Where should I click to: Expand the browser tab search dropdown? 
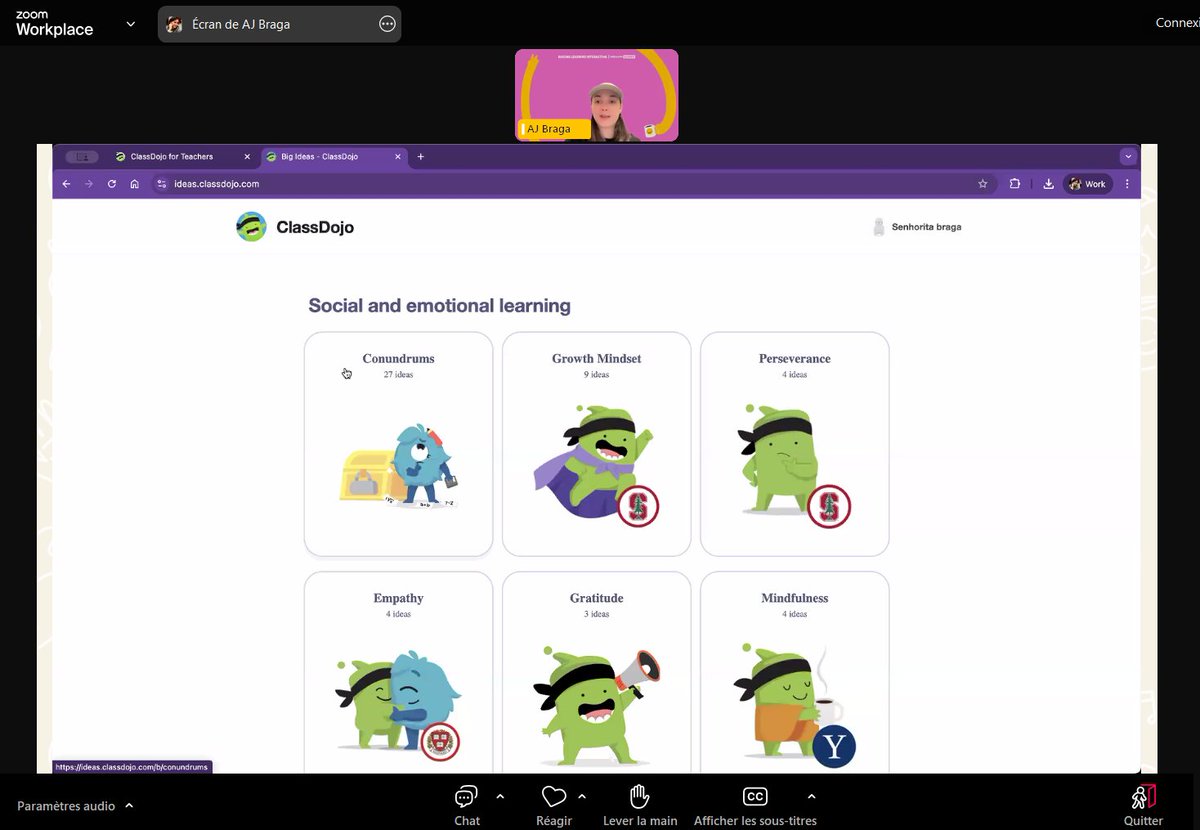pos(1128,157)
